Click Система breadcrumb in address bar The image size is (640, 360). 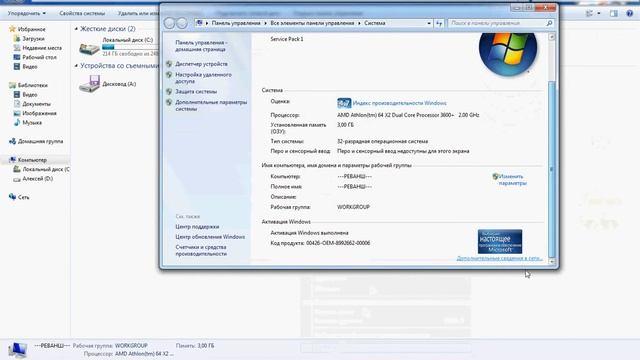pos(374,23)
